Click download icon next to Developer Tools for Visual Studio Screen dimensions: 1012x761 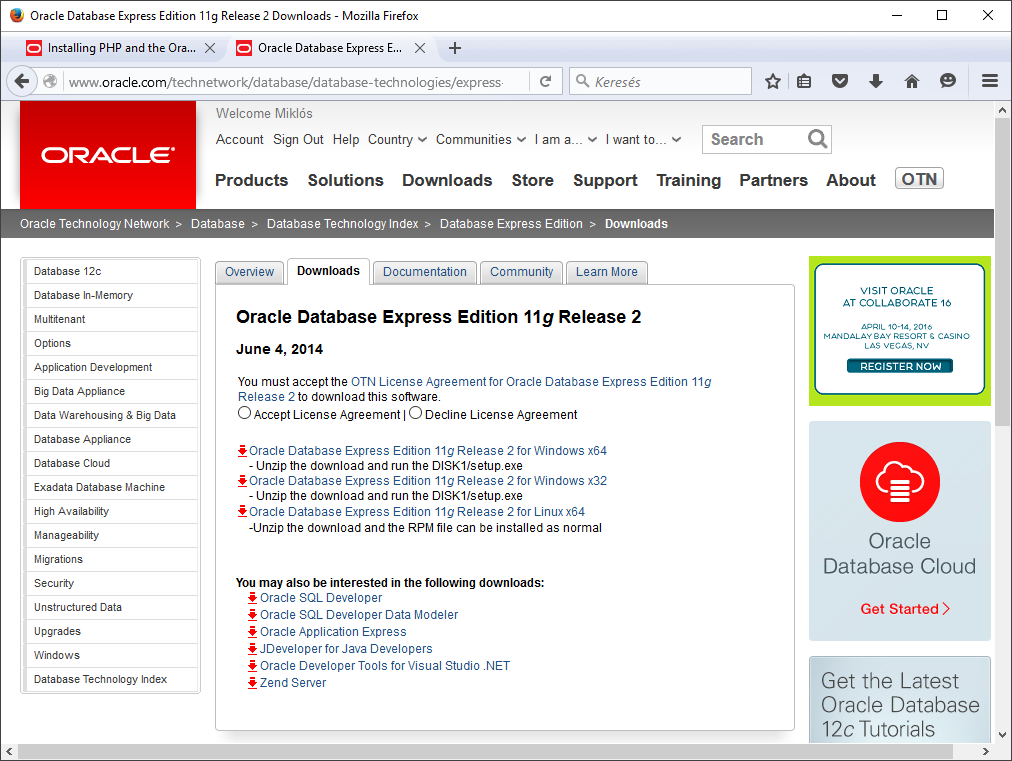click(x=253, y=665)
